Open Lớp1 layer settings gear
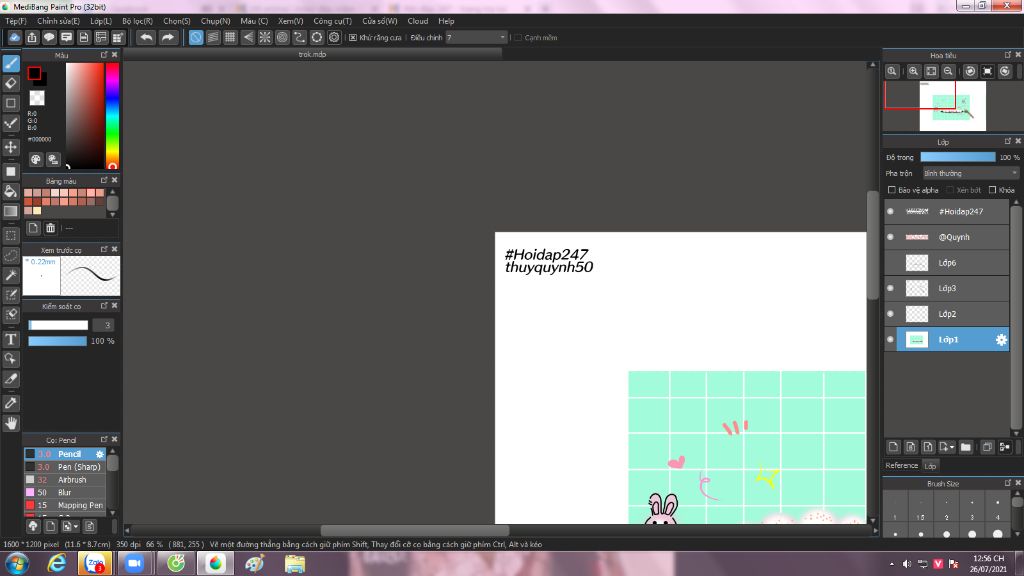This screenshot has height=576, width=1024. [x=1001, y=340]
